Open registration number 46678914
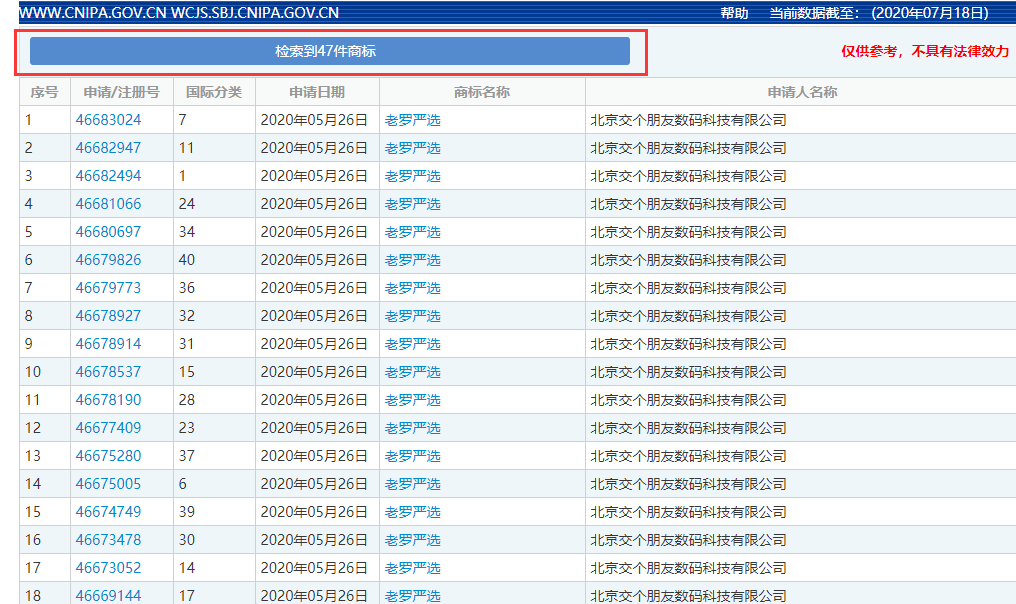Image resolution: width=1016 pixels, height=604 pixels. coord(108,343)
